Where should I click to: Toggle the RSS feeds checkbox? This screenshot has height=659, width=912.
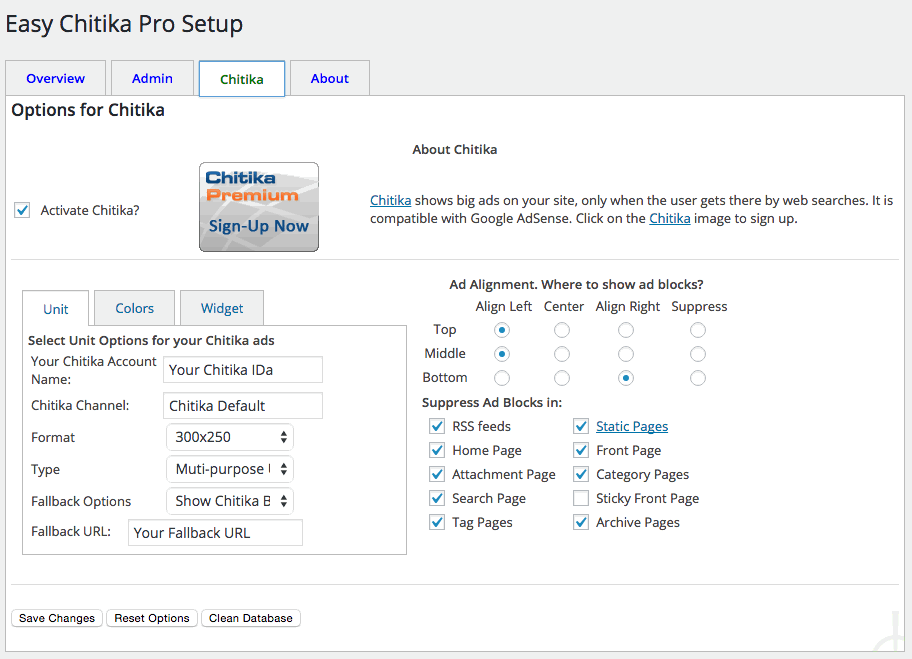[437, 426]
